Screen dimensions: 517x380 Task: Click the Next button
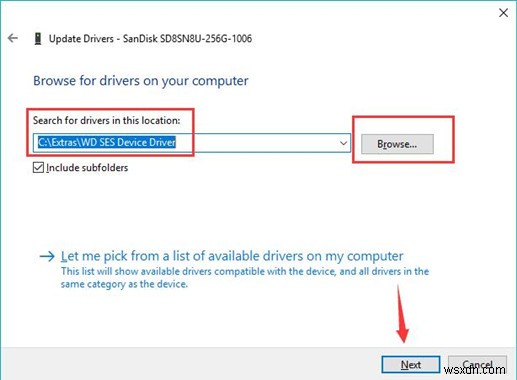pyautogui.click(x=411, y=365)
